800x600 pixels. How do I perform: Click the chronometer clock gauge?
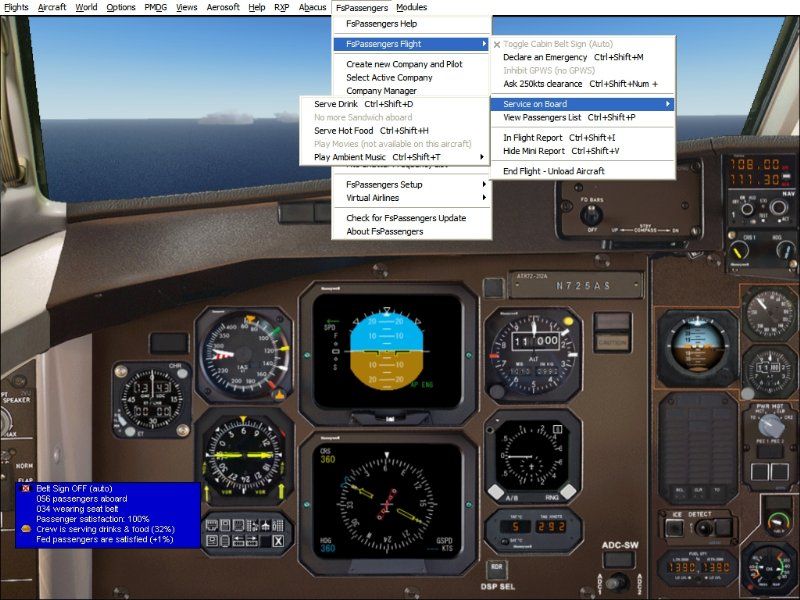point(152,399)
